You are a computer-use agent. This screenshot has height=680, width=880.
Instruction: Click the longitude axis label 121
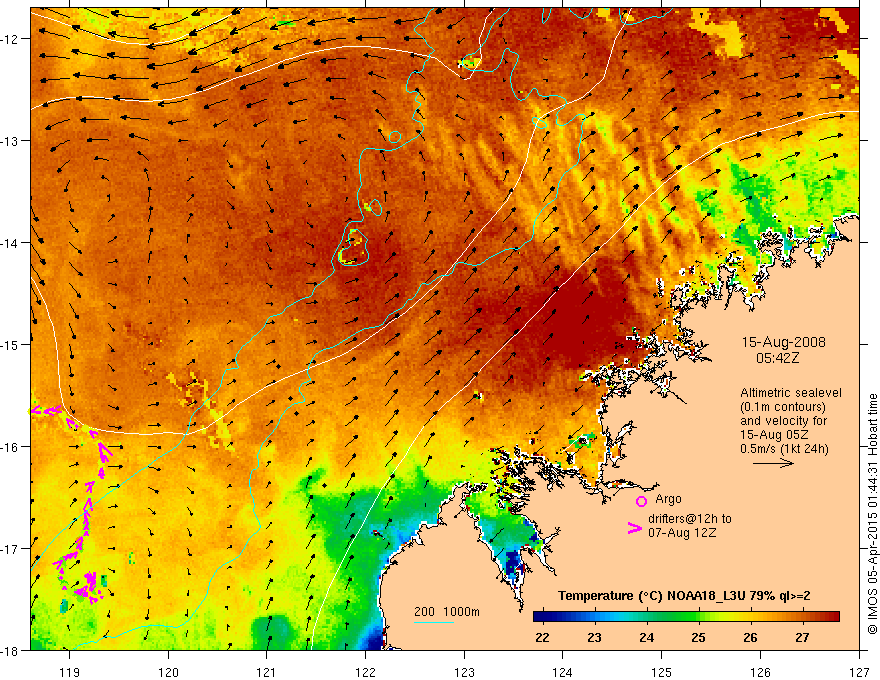pyautogui.click(x=267, y=672)
